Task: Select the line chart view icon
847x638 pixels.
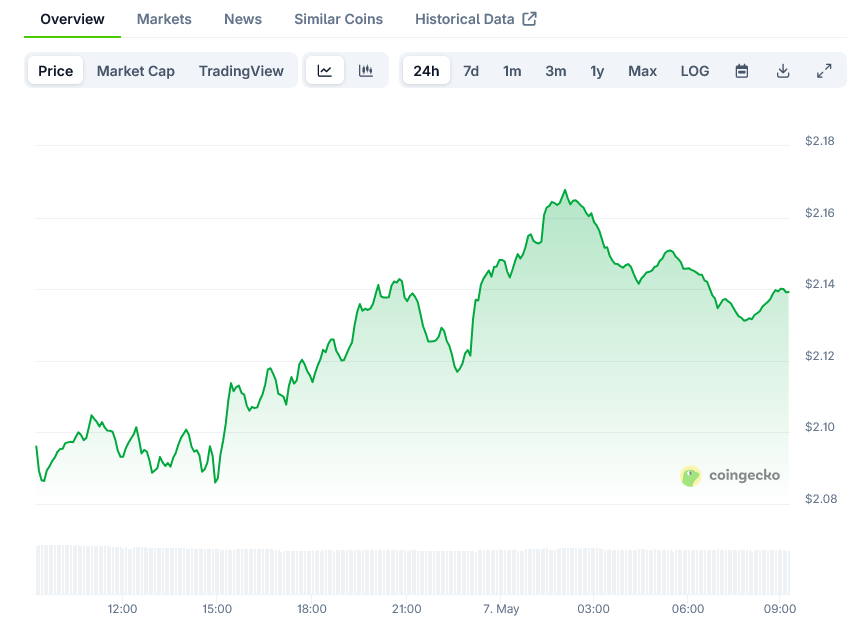Action: pyautogui.click(x=324, y=71)
